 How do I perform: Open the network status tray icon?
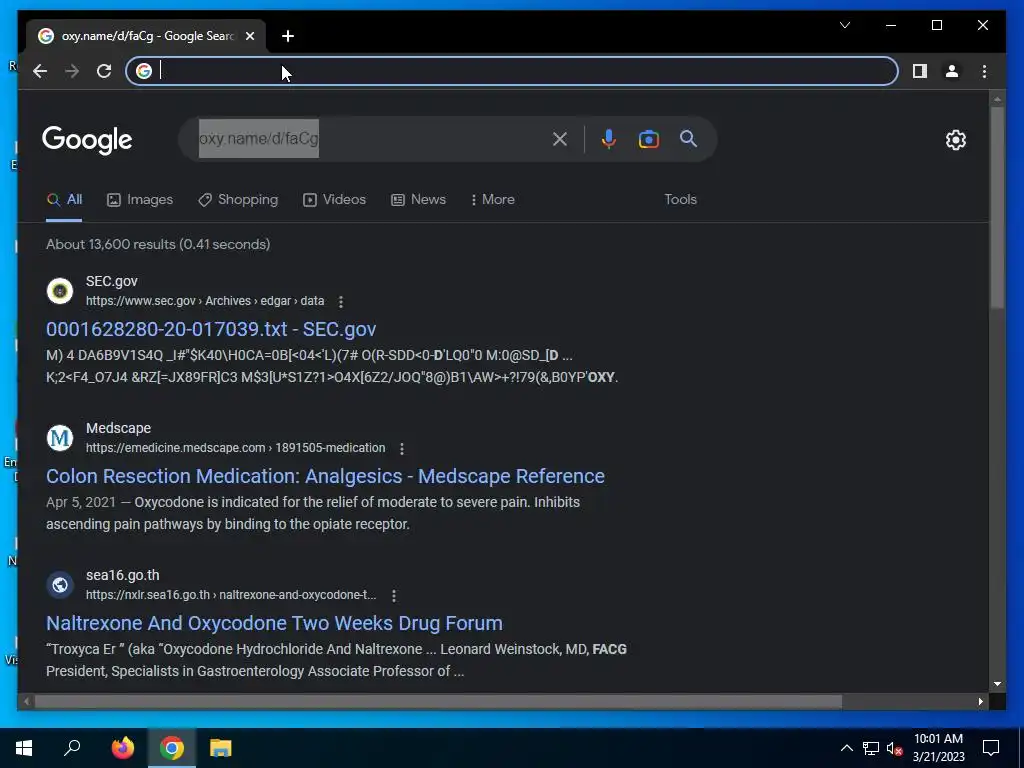(871, 748)
